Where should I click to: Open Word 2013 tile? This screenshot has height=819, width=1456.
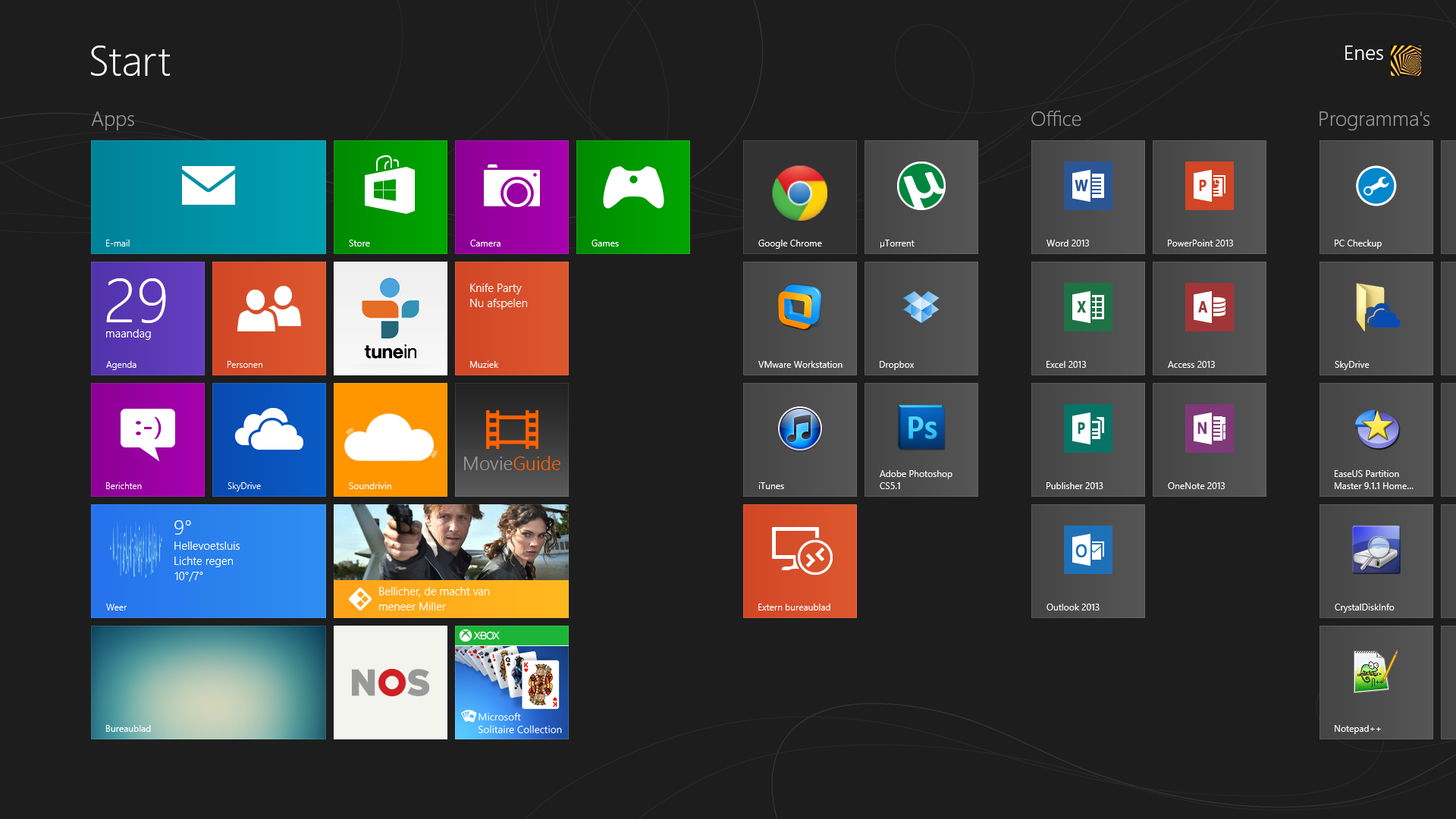pyautogui.click(x=1087, y=196)
